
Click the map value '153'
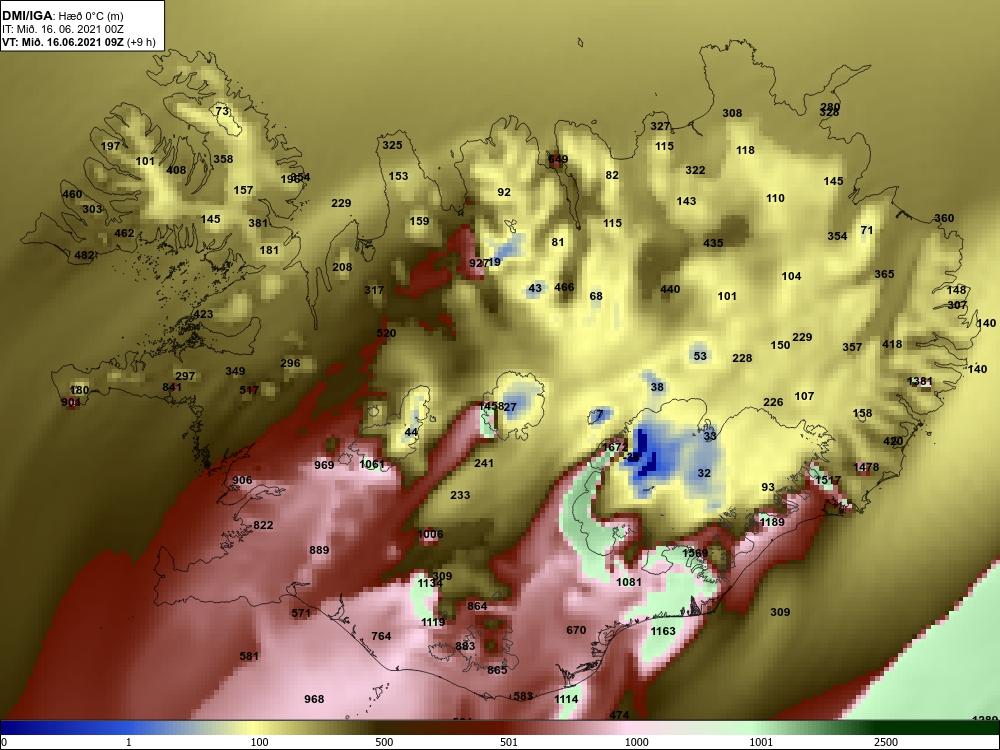click(x=398, y=176)
